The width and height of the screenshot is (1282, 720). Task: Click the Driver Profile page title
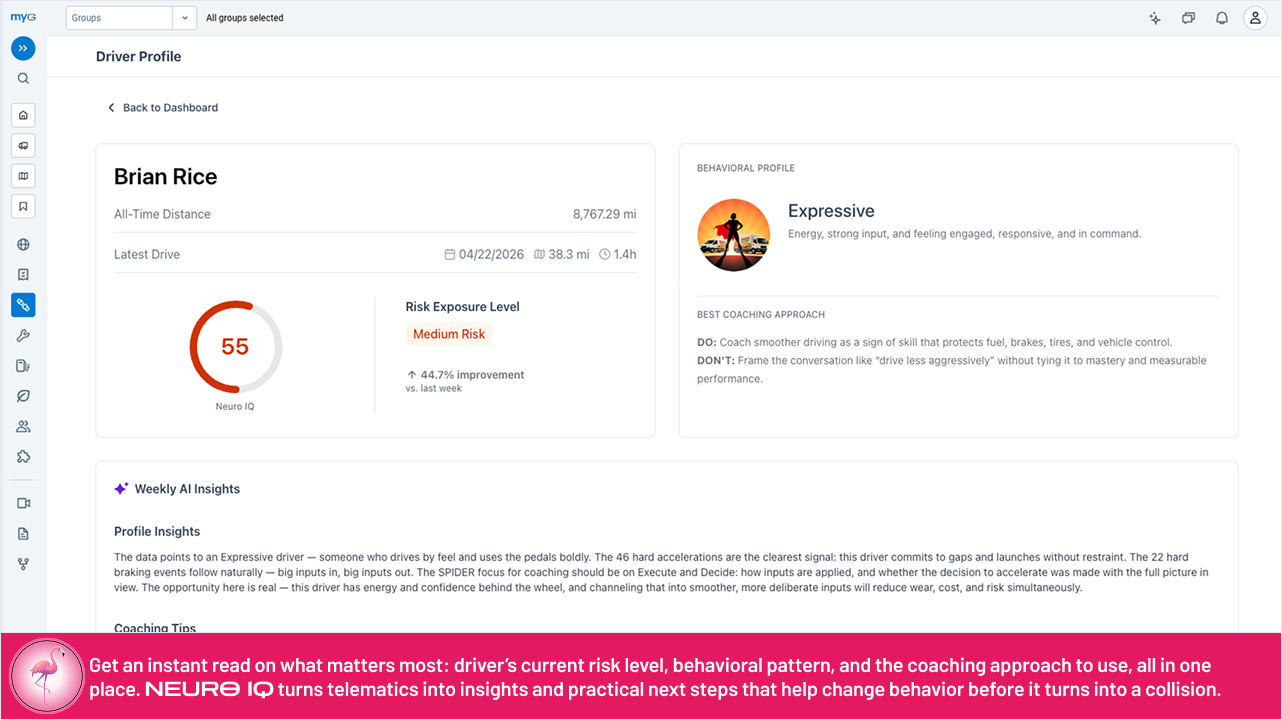point(138,57)
